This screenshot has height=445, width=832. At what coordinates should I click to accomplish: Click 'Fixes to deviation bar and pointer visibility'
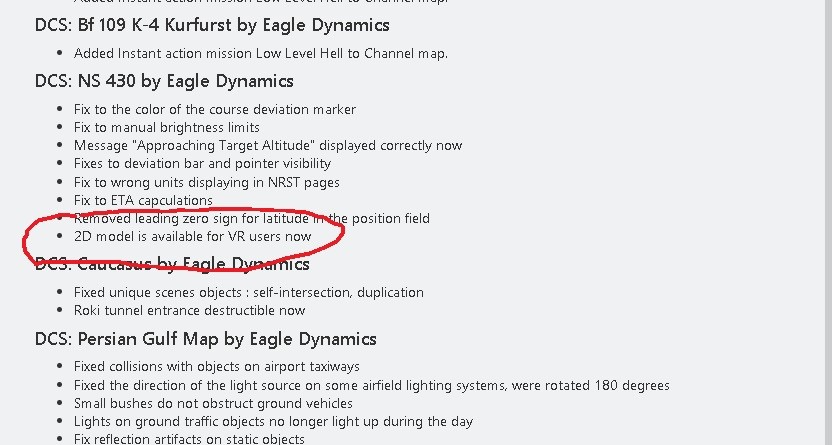tap(202, 163)
